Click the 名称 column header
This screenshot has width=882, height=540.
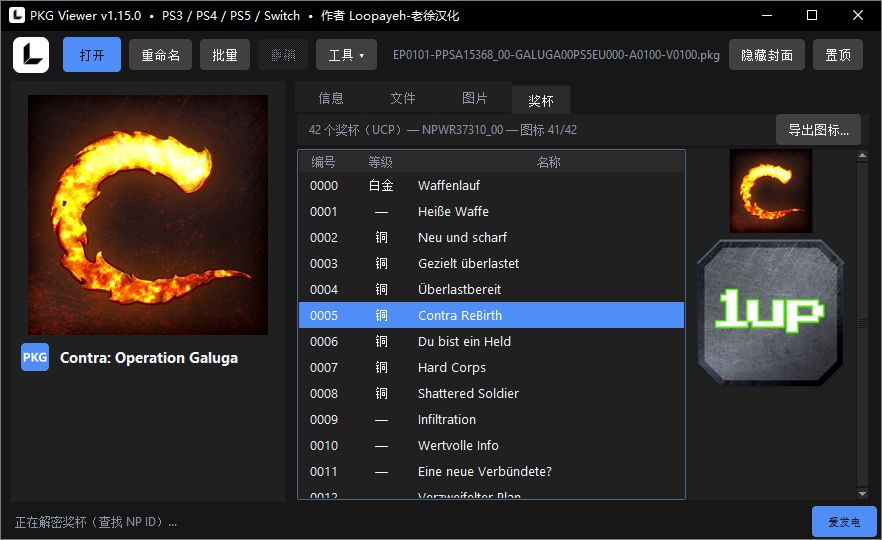[548, 162]
